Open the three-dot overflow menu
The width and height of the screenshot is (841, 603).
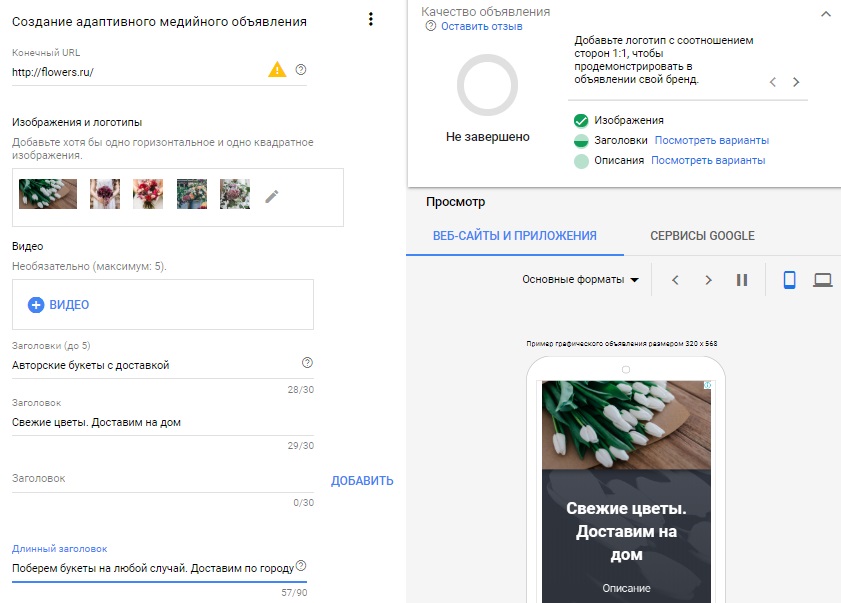(371, 18)
